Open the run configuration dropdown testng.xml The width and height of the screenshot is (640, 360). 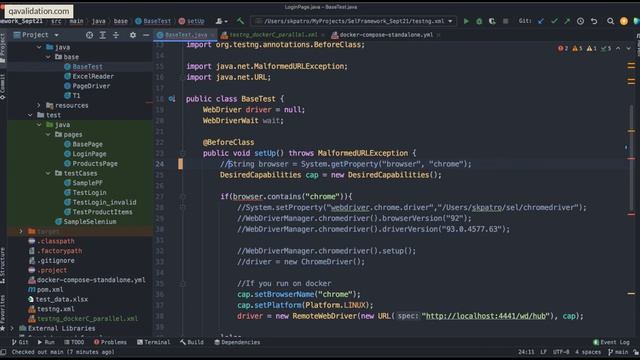[354, 21]
